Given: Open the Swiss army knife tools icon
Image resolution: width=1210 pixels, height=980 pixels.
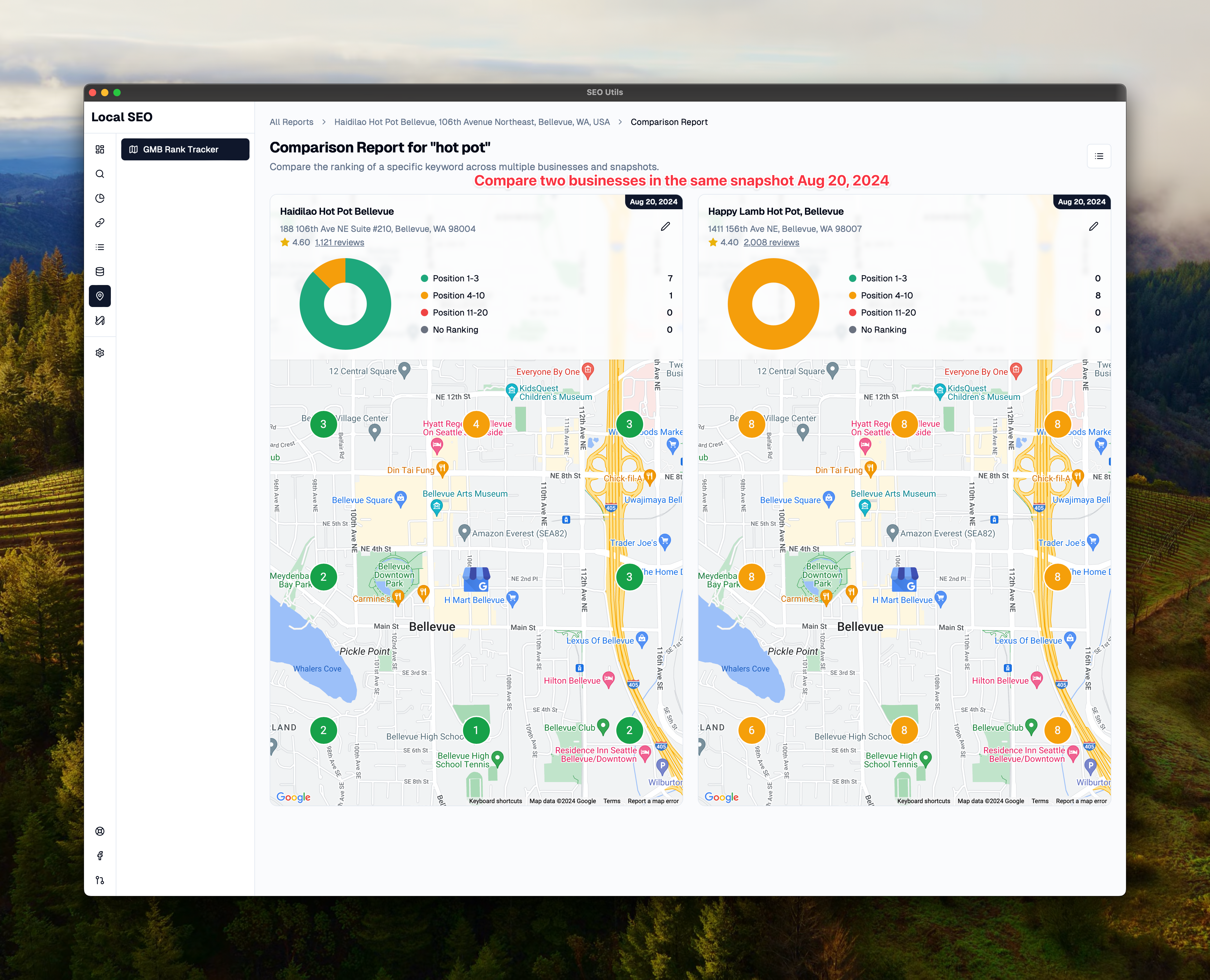Looking at the screenshot, I should click(x=100, y=321).
